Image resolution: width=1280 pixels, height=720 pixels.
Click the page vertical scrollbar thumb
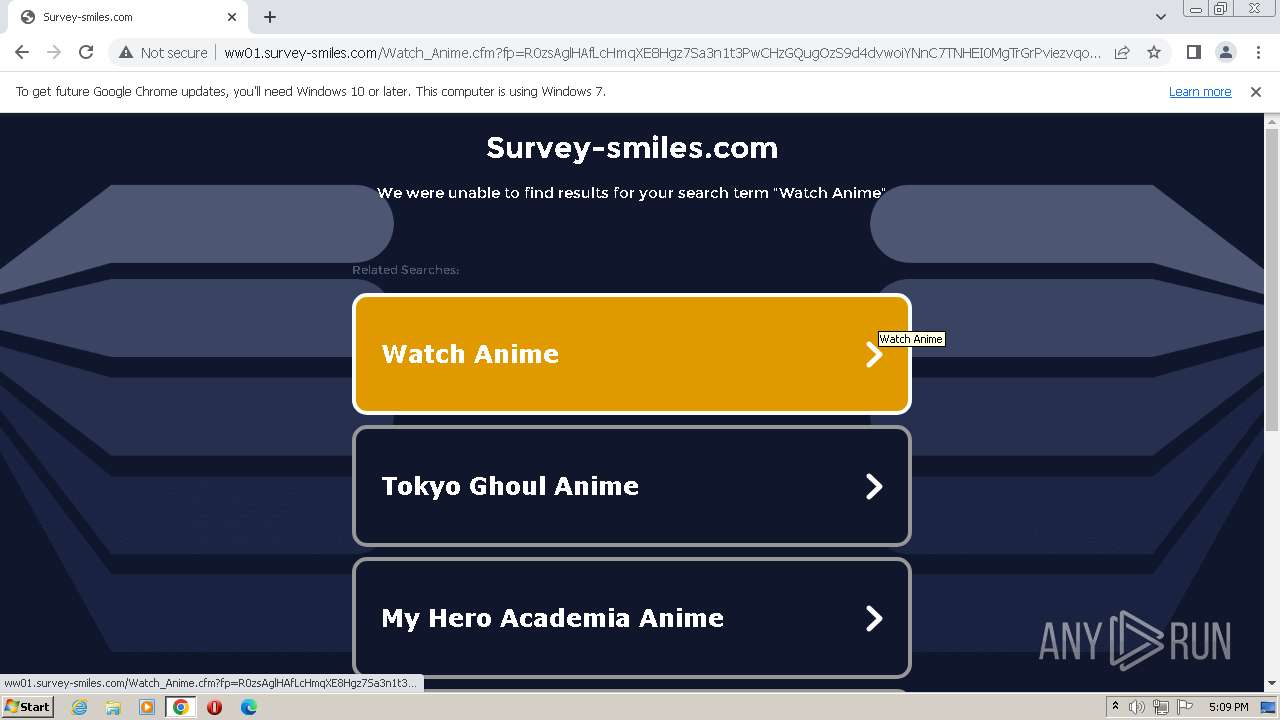tap(1272, 280)
